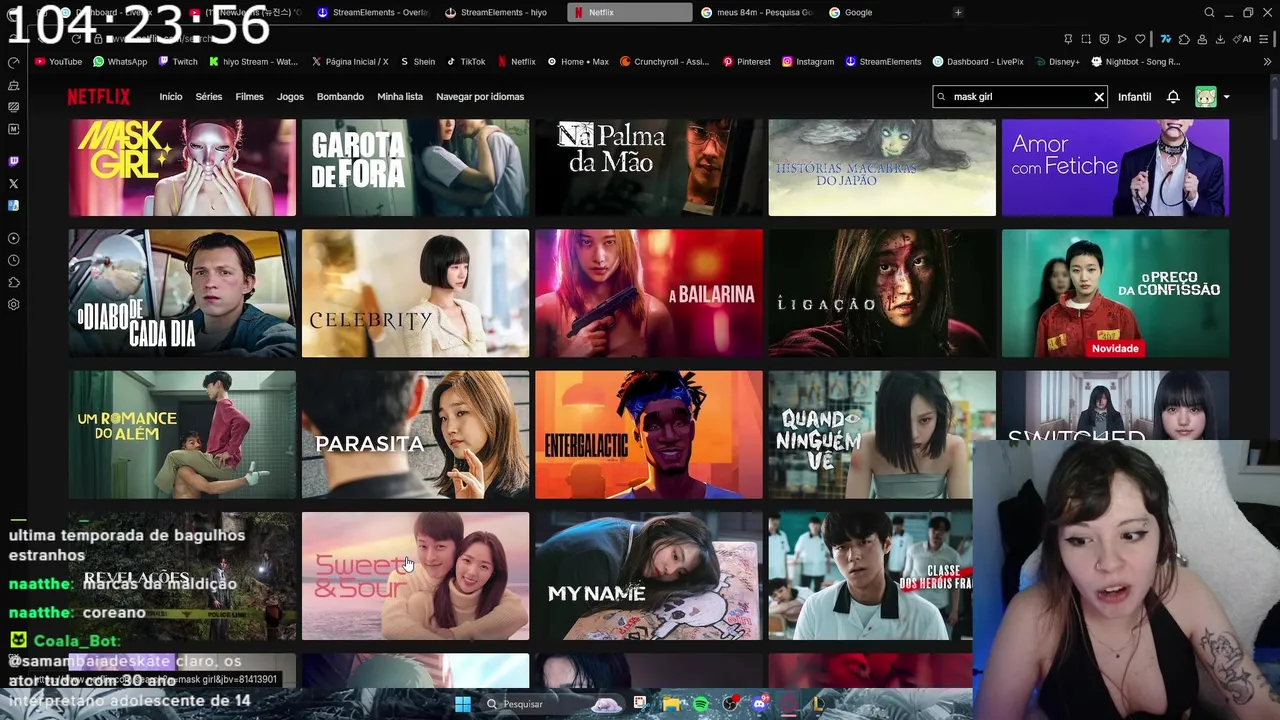Open the My Name title
This screenshot has width=1280, height=720.
[648, 576]
